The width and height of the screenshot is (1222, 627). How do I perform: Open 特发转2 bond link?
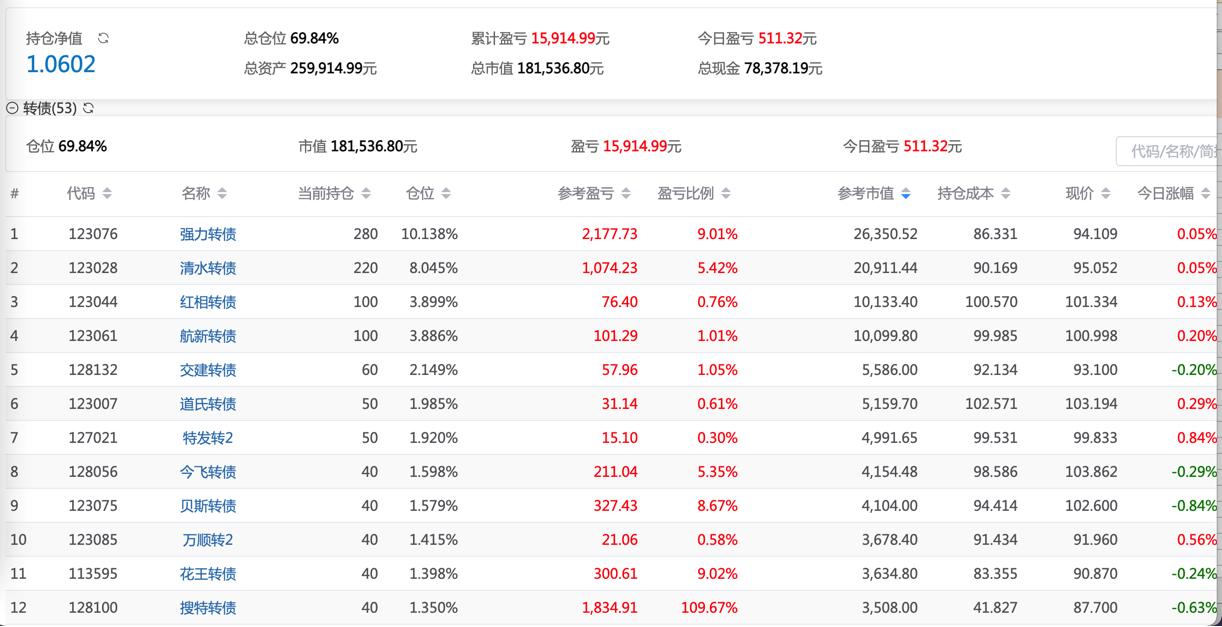coord(208,438)
